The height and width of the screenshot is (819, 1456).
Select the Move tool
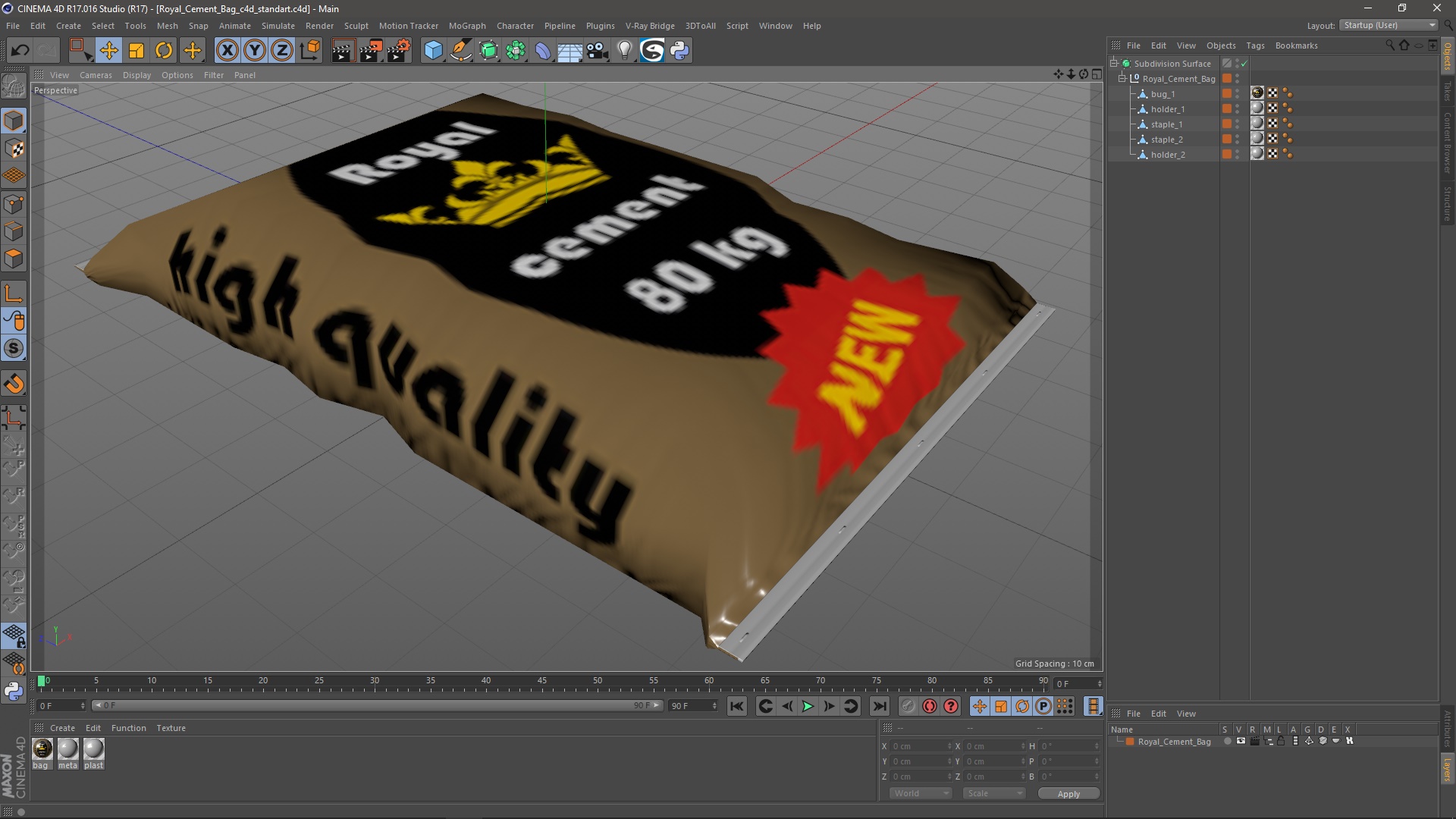109,51
